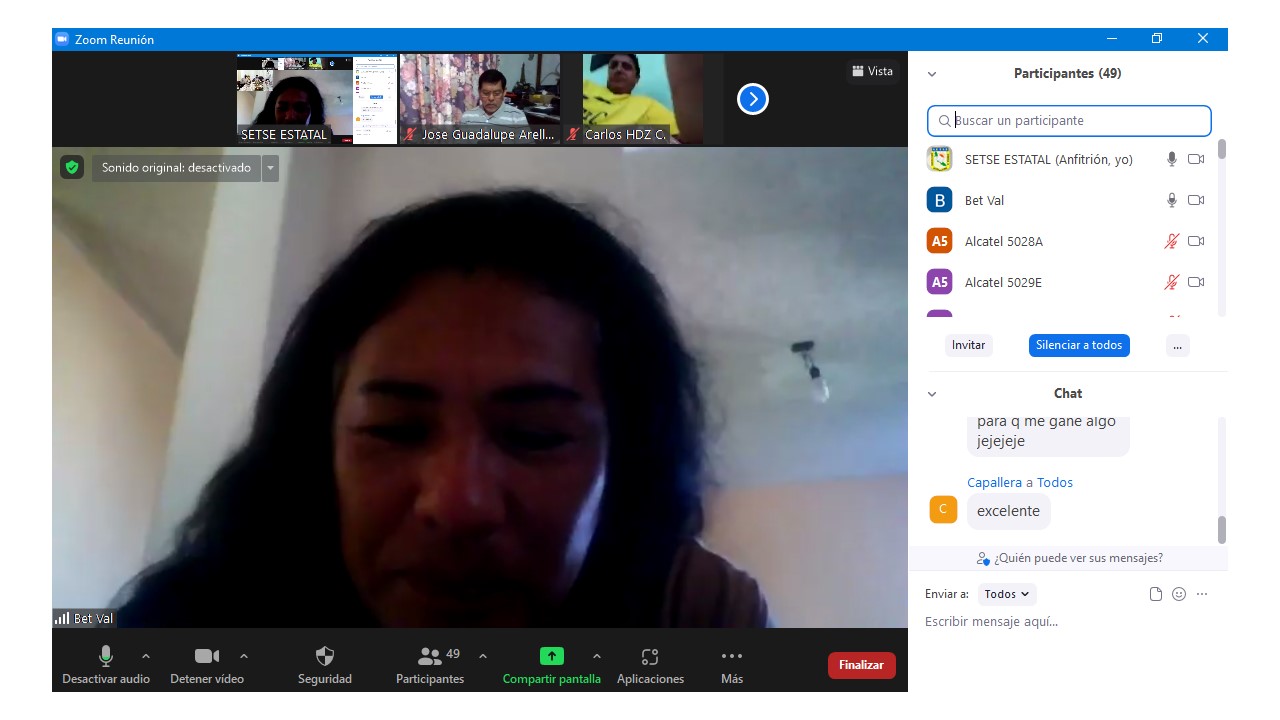Viewport: 1280px width, 720px height.
Task: Collapse the Participantes (49) panel chevron
Action: point(932,74)
